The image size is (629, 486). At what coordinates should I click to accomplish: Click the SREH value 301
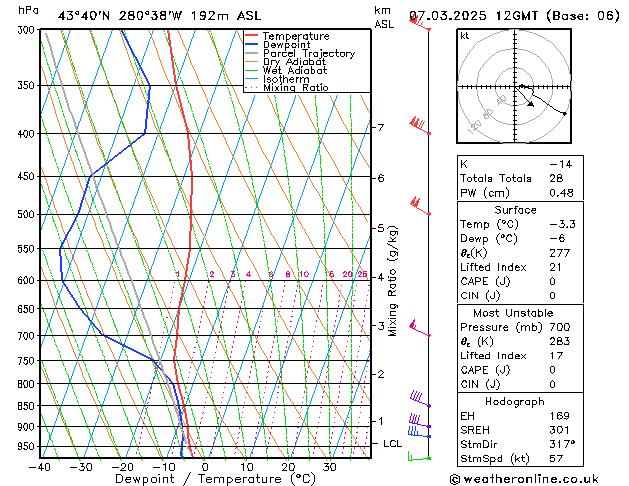point(560,430)
